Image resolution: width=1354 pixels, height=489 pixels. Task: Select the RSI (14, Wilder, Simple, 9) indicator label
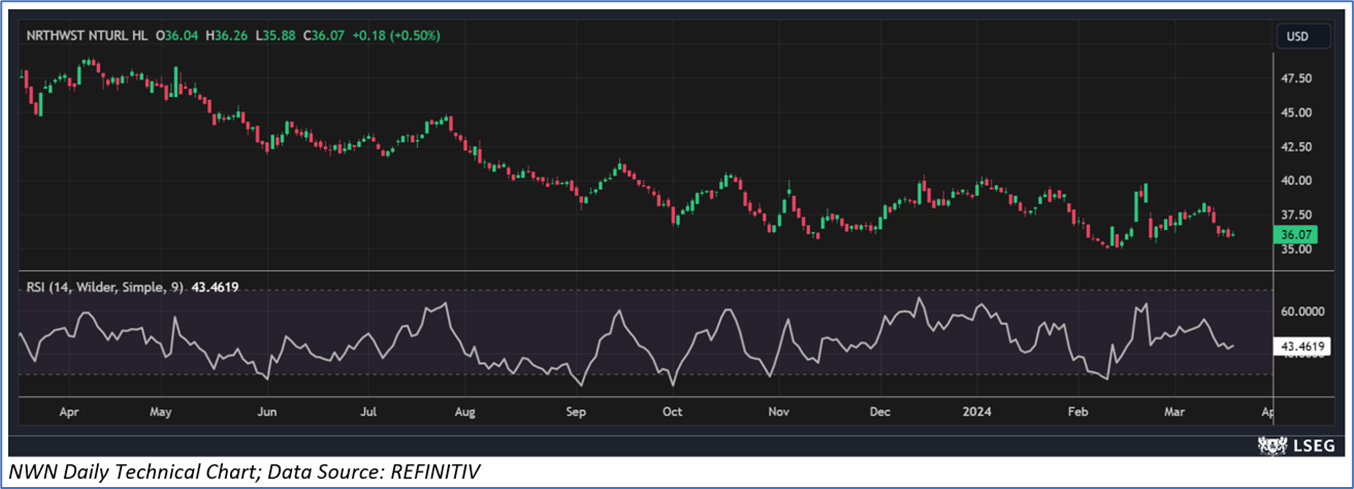(x=103, y=287)
